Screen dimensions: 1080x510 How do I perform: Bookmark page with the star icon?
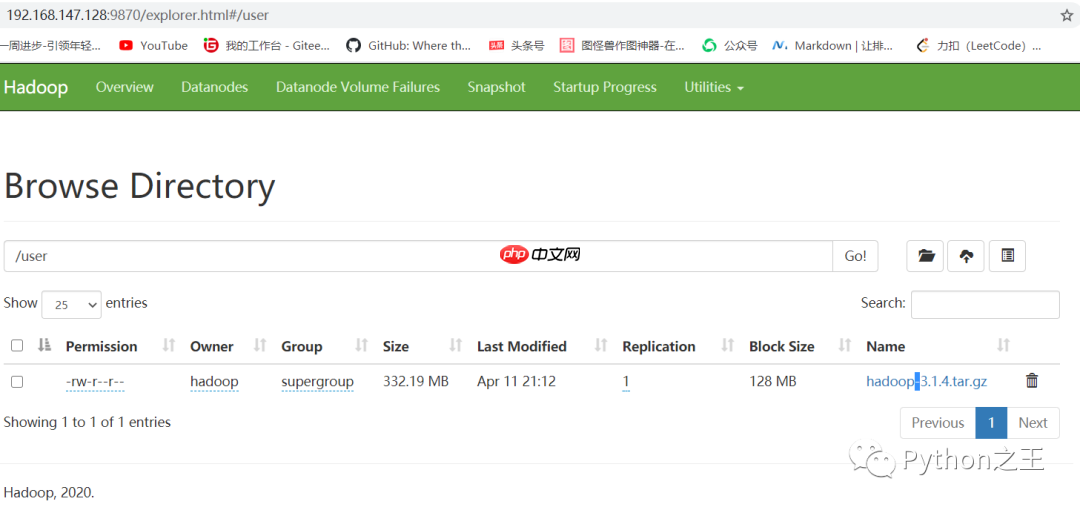pyautogui.click(x=1067, y=14)
